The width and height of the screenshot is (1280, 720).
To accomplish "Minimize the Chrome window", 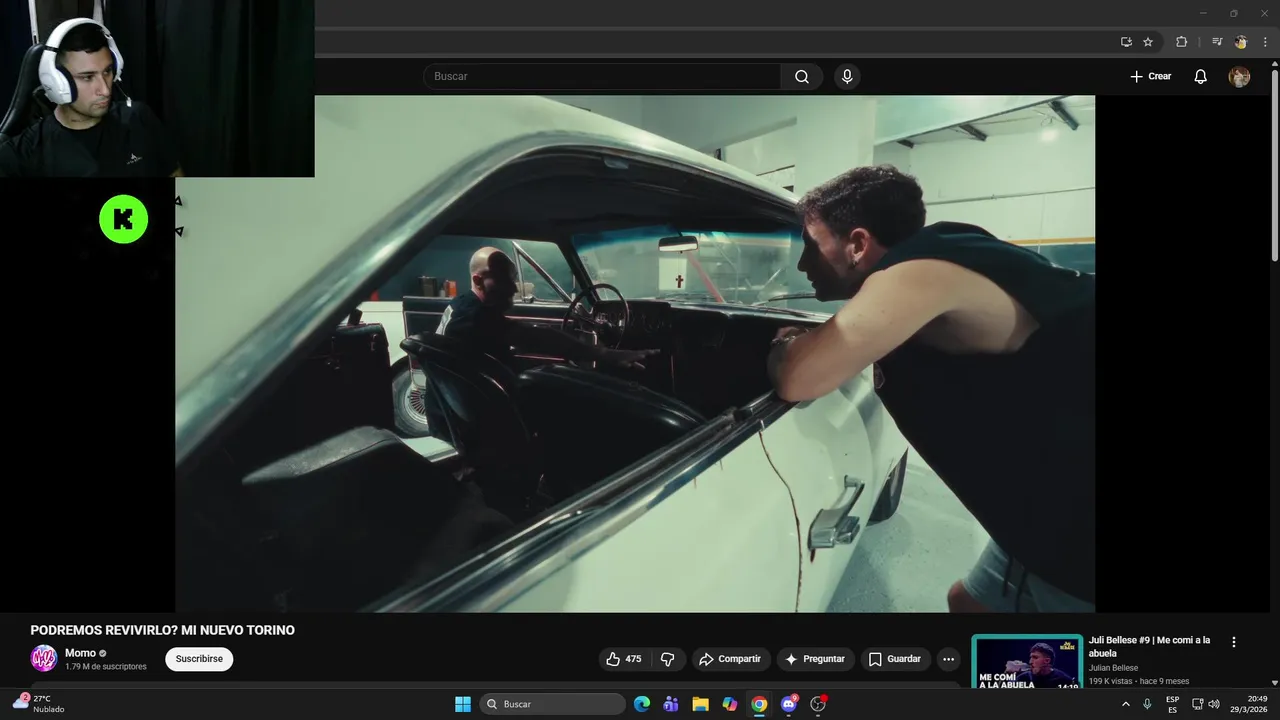I will pos(1203,13).
